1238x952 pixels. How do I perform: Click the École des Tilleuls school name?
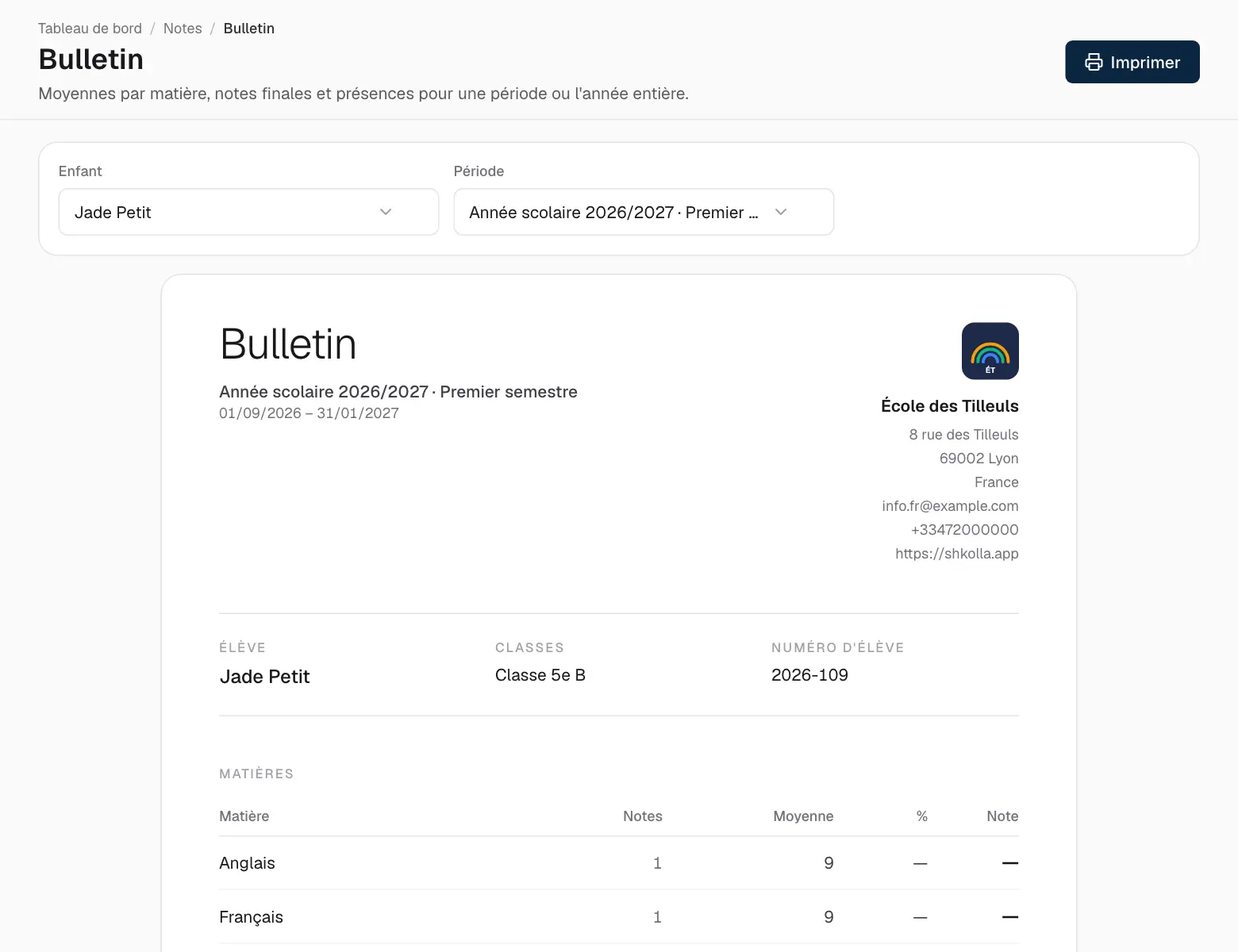950,406
